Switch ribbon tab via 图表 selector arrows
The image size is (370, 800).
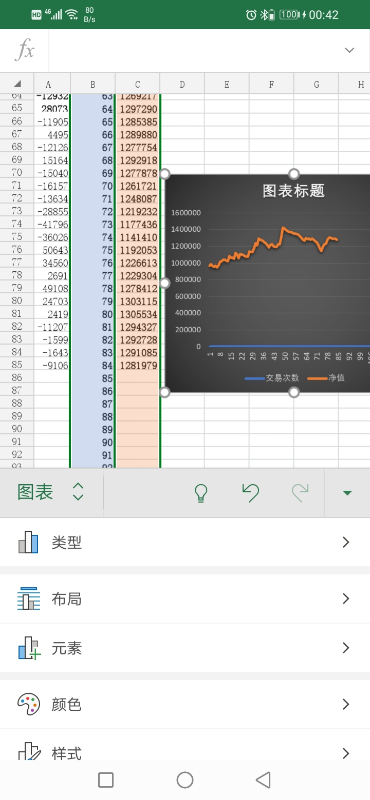click(78, 492)
